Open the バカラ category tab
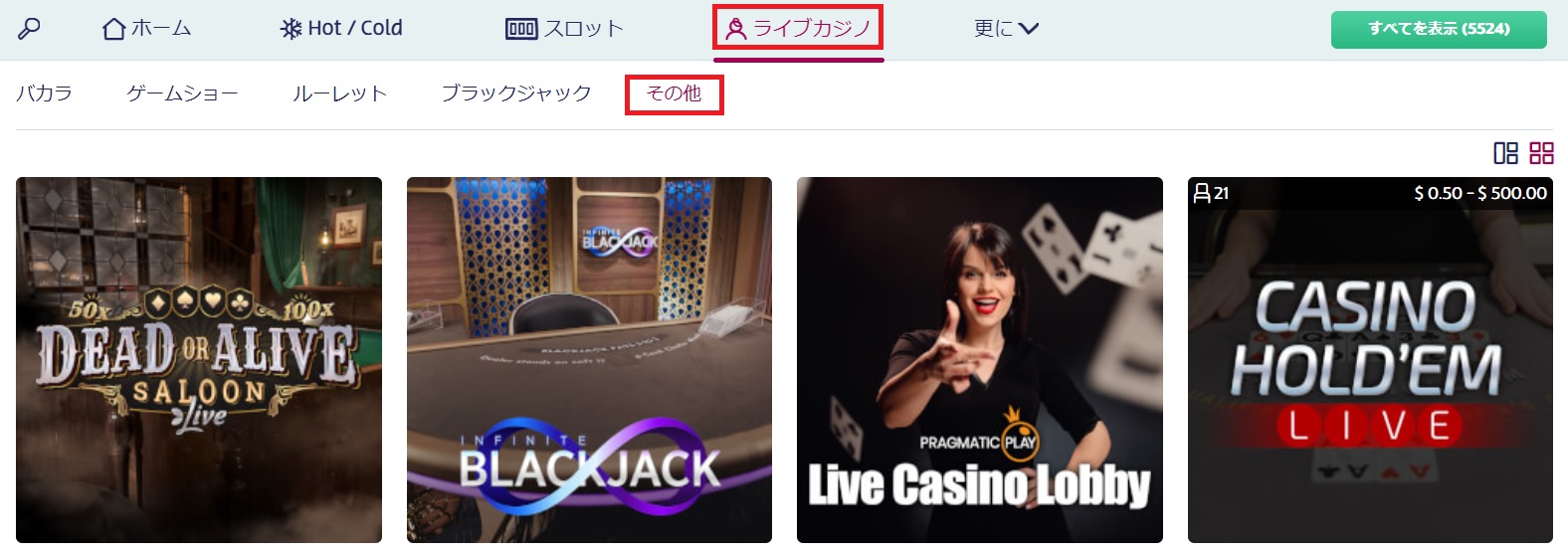This screenshot has height=554, width=1568. (x=45, y=93)
